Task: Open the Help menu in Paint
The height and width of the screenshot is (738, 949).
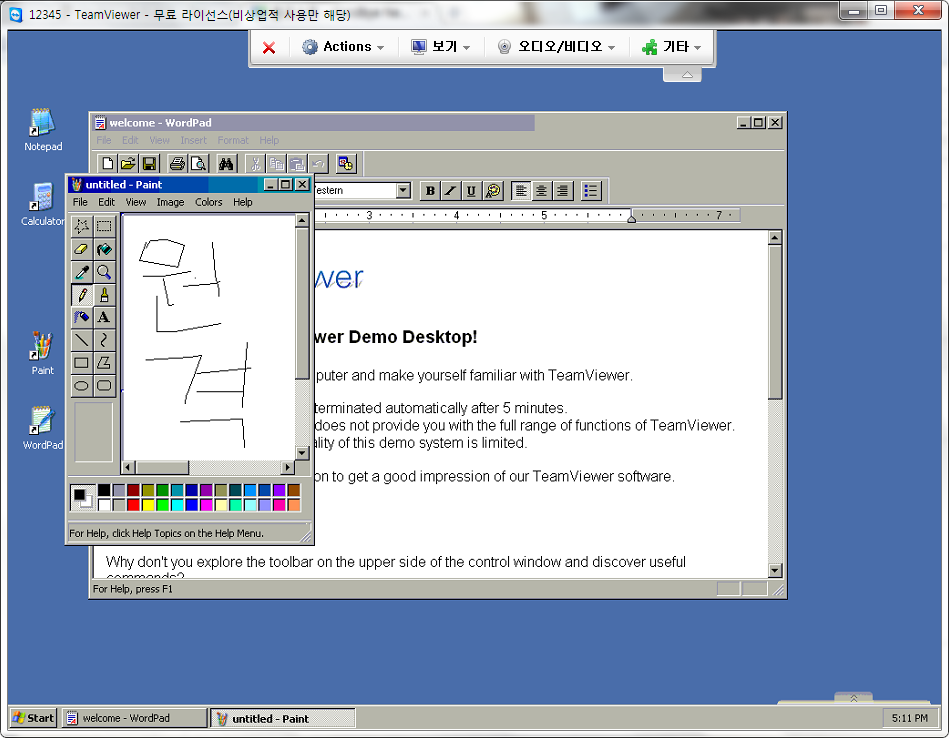Action: pyautogui.click(x=243, y=202)
